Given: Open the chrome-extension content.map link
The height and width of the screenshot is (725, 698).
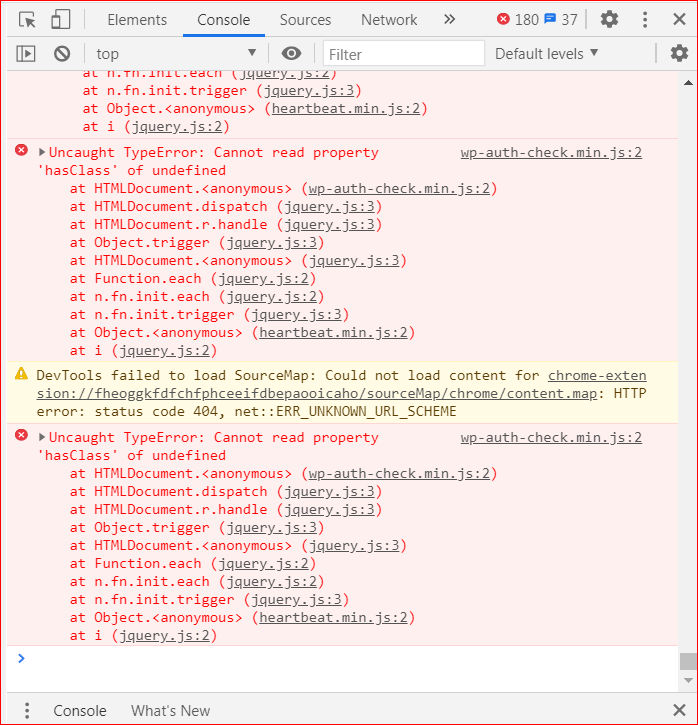Looking at the screenshot, I should [342, 384].
